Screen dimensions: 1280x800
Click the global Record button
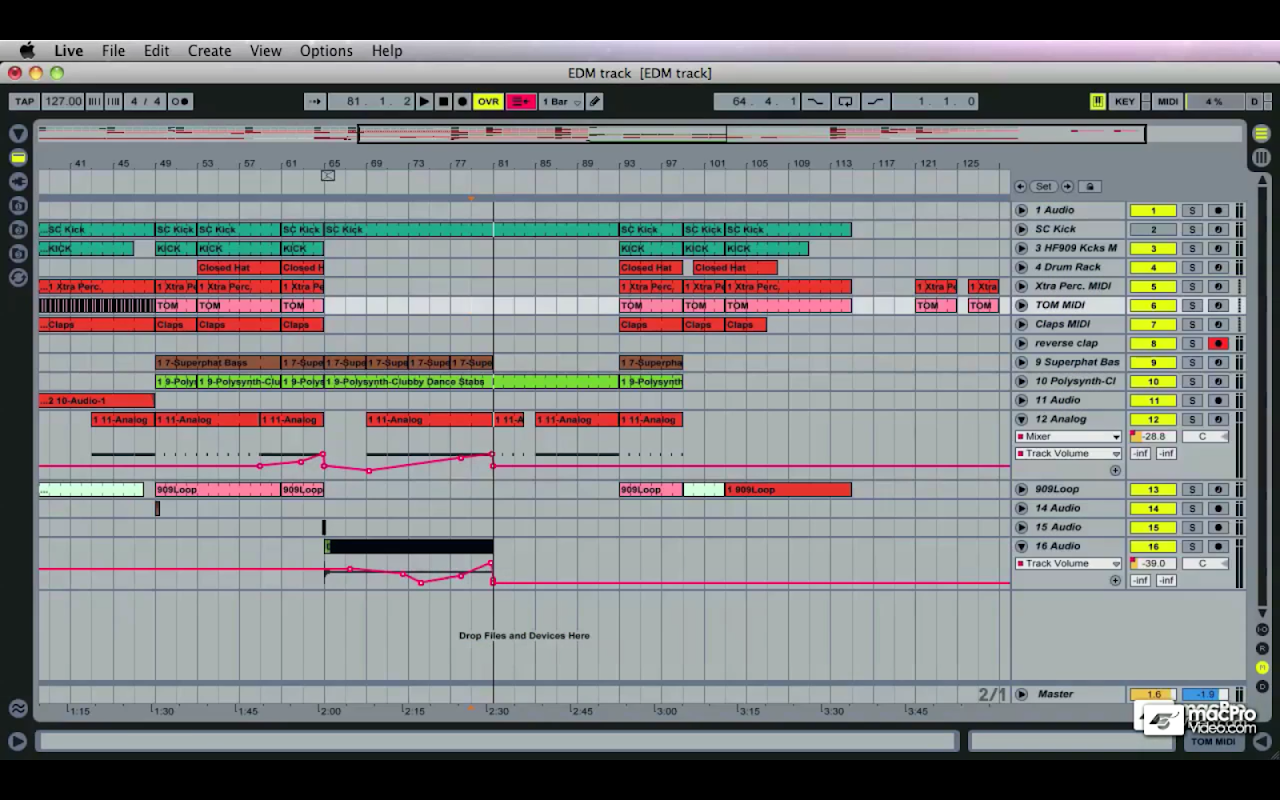coord(462,101)
